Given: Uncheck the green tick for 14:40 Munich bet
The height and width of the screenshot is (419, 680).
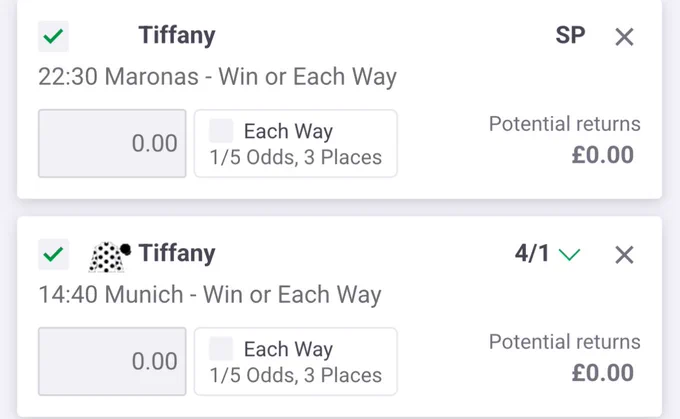Looking at the screenshot, I should 53,254.
